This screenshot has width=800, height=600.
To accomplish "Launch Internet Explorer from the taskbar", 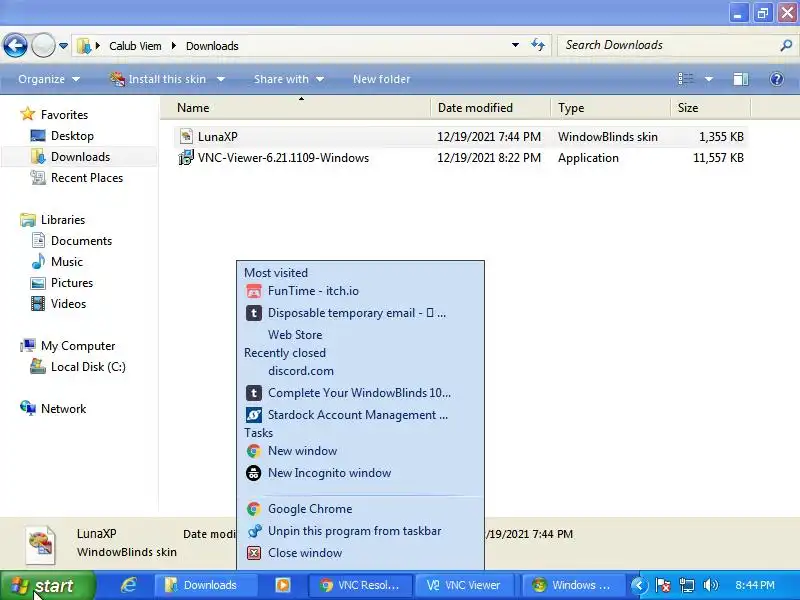I will (129, 585).
